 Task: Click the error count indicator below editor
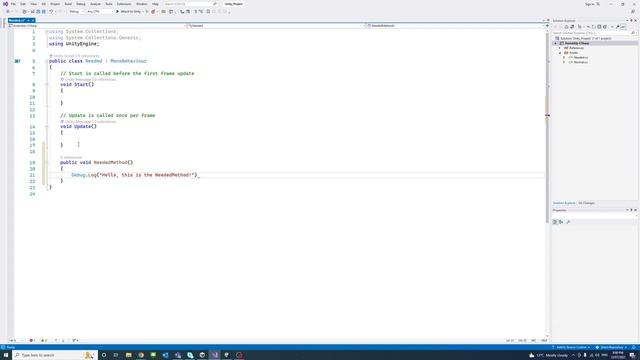click(x=32, y=340)
